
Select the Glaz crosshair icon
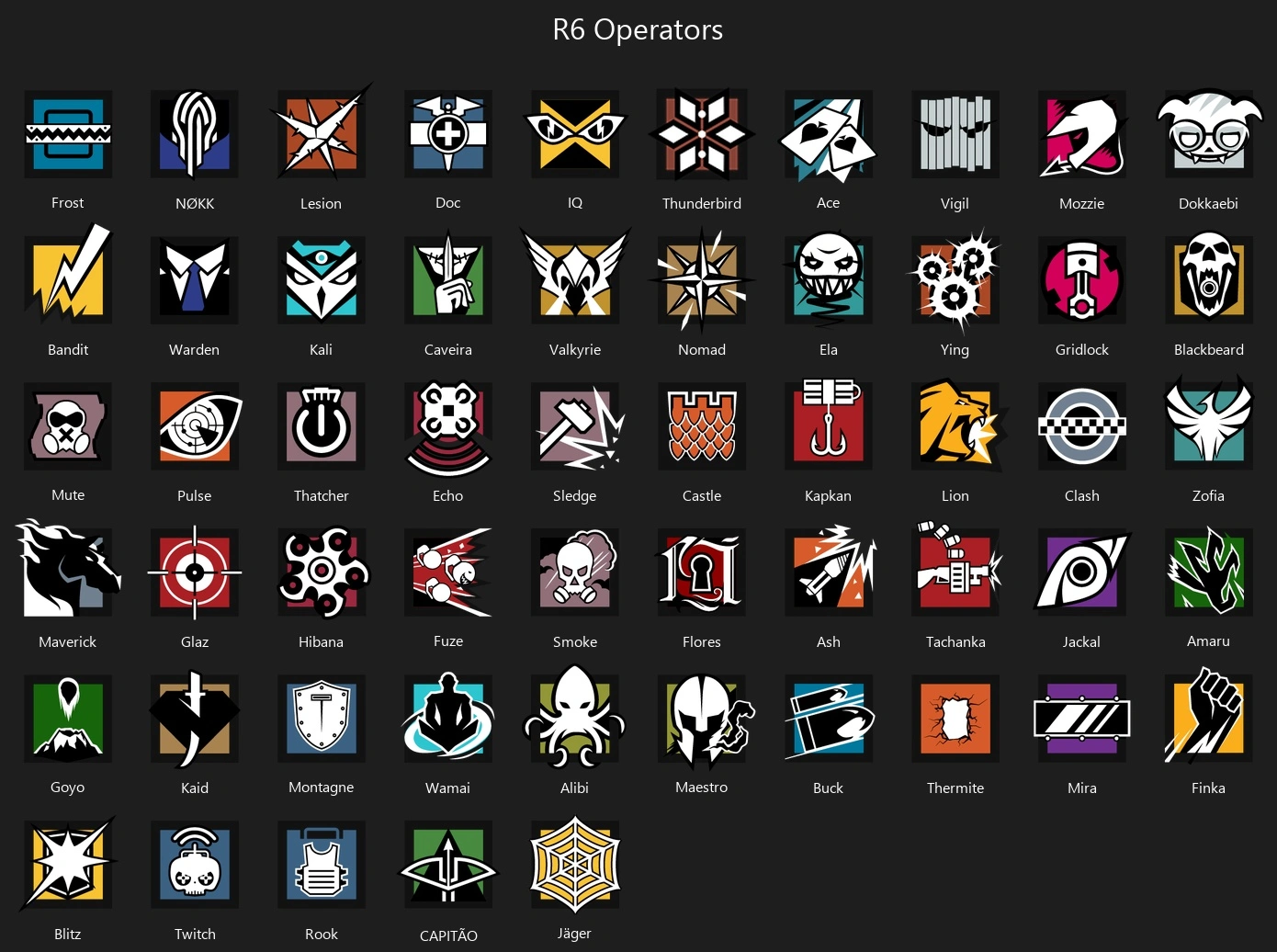pos(195,572)
